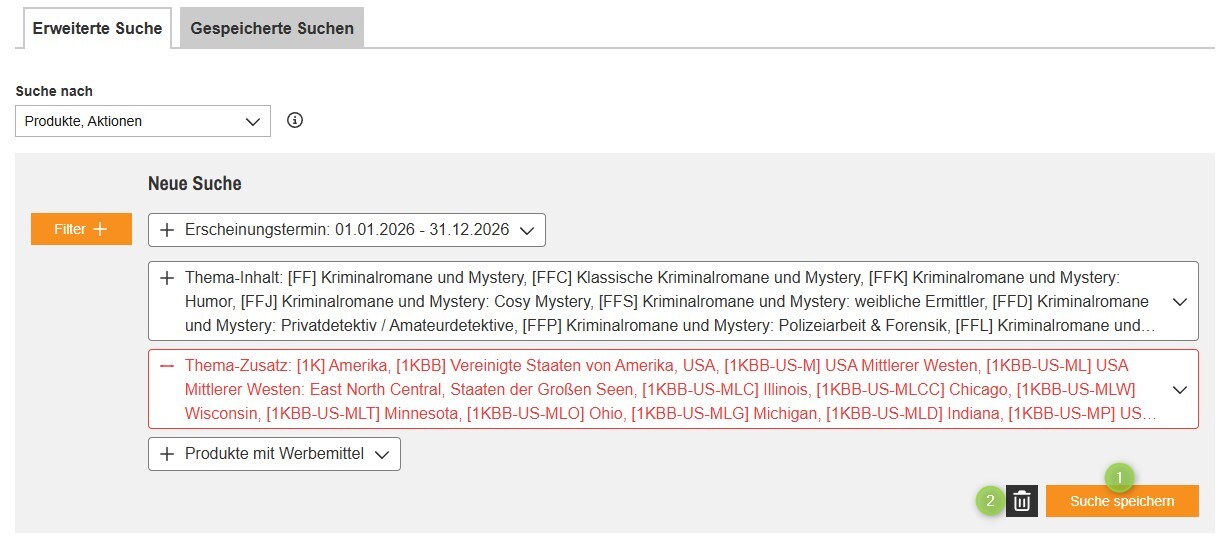Switch to Gespeicherte Suchen tab

[272, 28]
